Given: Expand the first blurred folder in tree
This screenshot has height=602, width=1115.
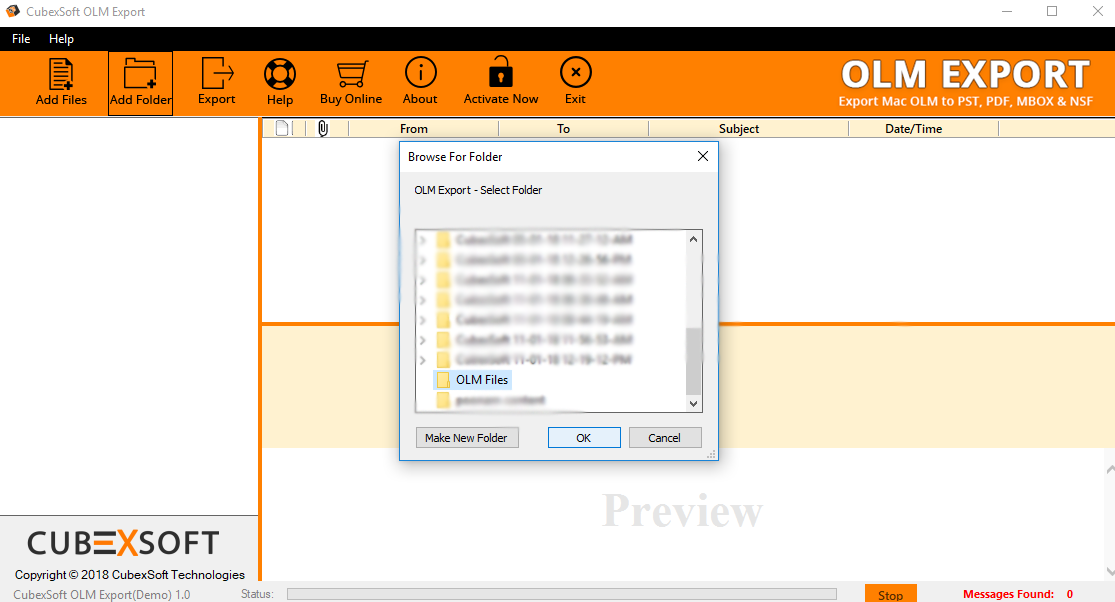Looking at the screenshot, I should (x=422, y=240).
